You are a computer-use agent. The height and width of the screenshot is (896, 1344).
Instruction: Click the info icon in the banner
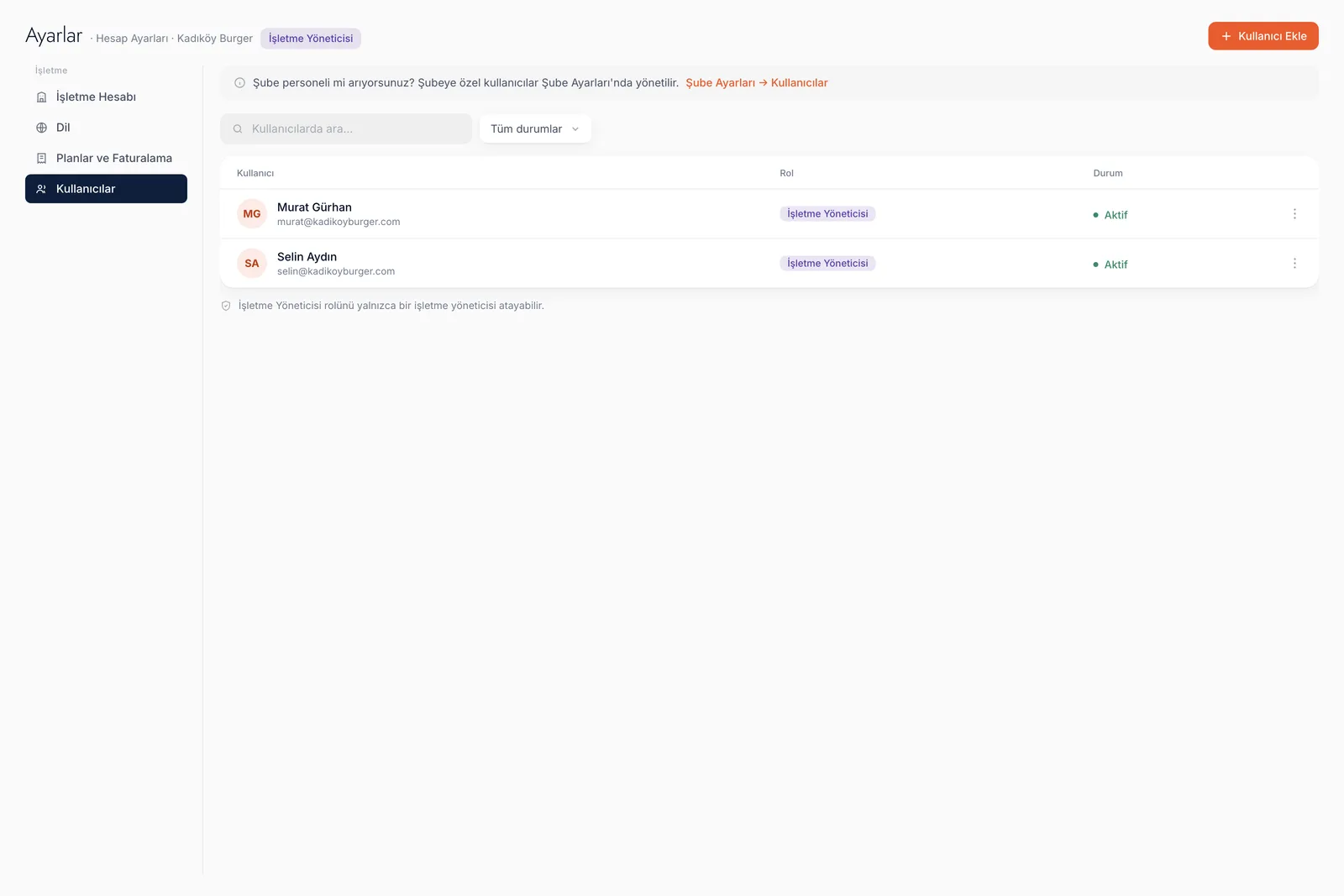click(x=239, y=82)
